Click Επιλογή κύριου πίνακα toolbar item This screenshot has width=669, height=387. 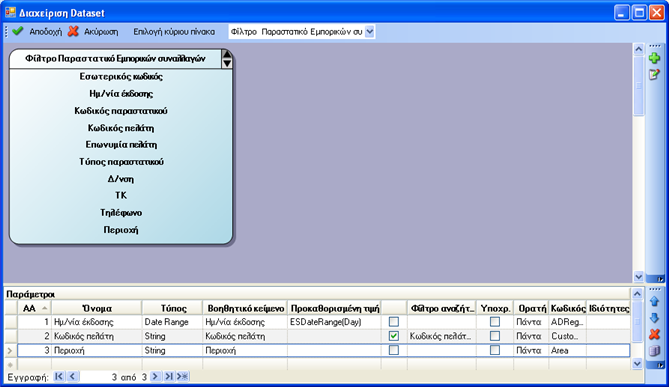tap(174, 32)
